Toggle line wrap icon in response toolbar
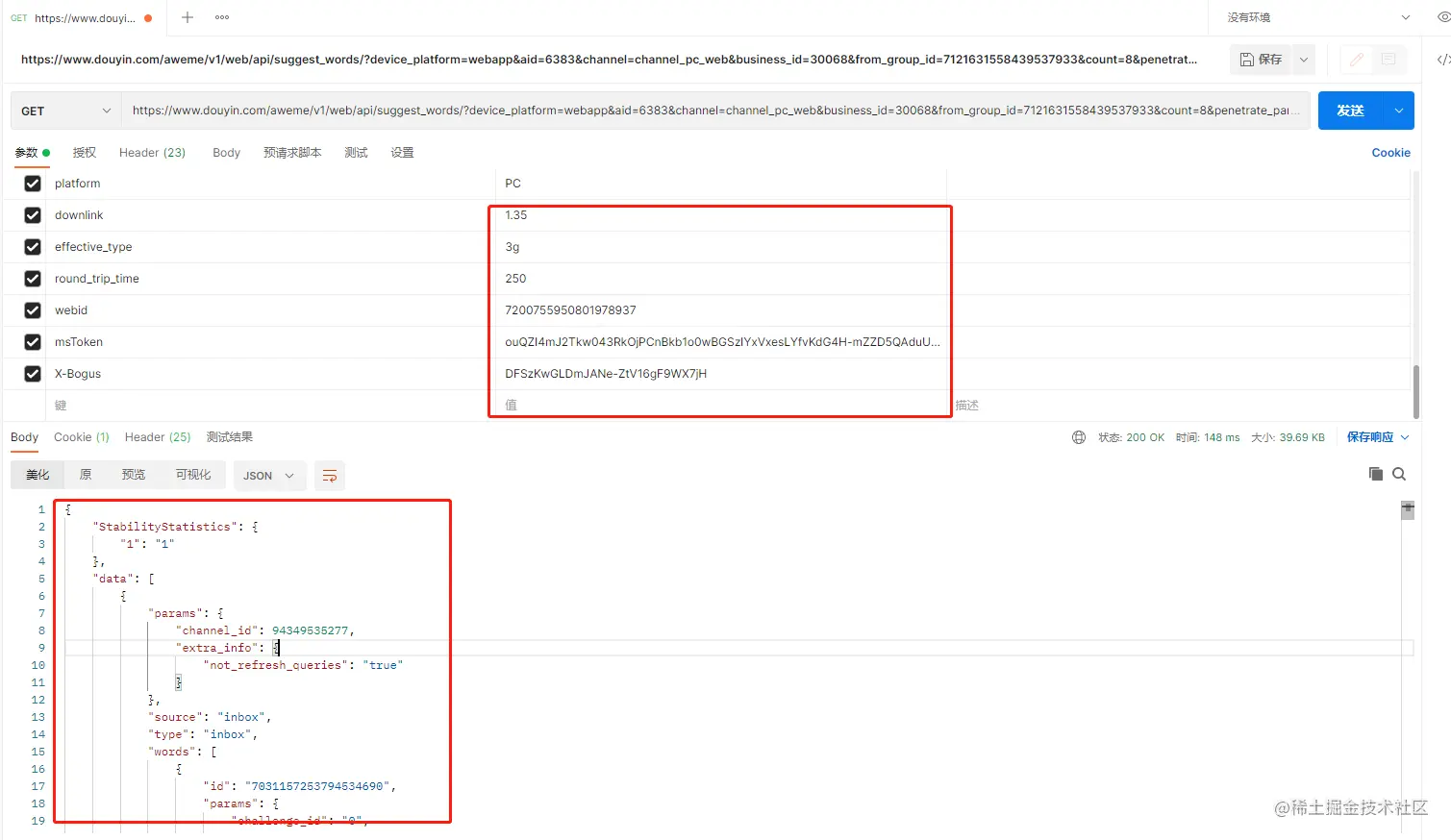Viewport: 1451px width, 840px height. (x=330, y=476)
